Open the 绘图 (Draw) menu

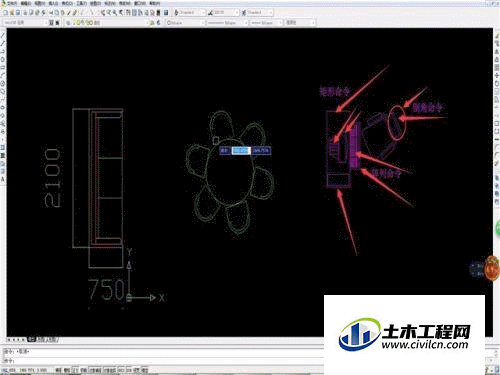(x=96, y=3)
